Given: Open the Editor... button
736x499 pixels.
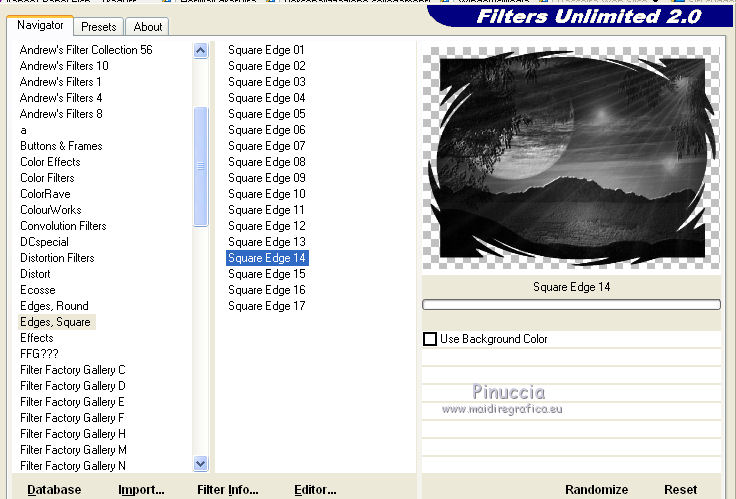Looking at the screenshot, I should tap(315, 490).
